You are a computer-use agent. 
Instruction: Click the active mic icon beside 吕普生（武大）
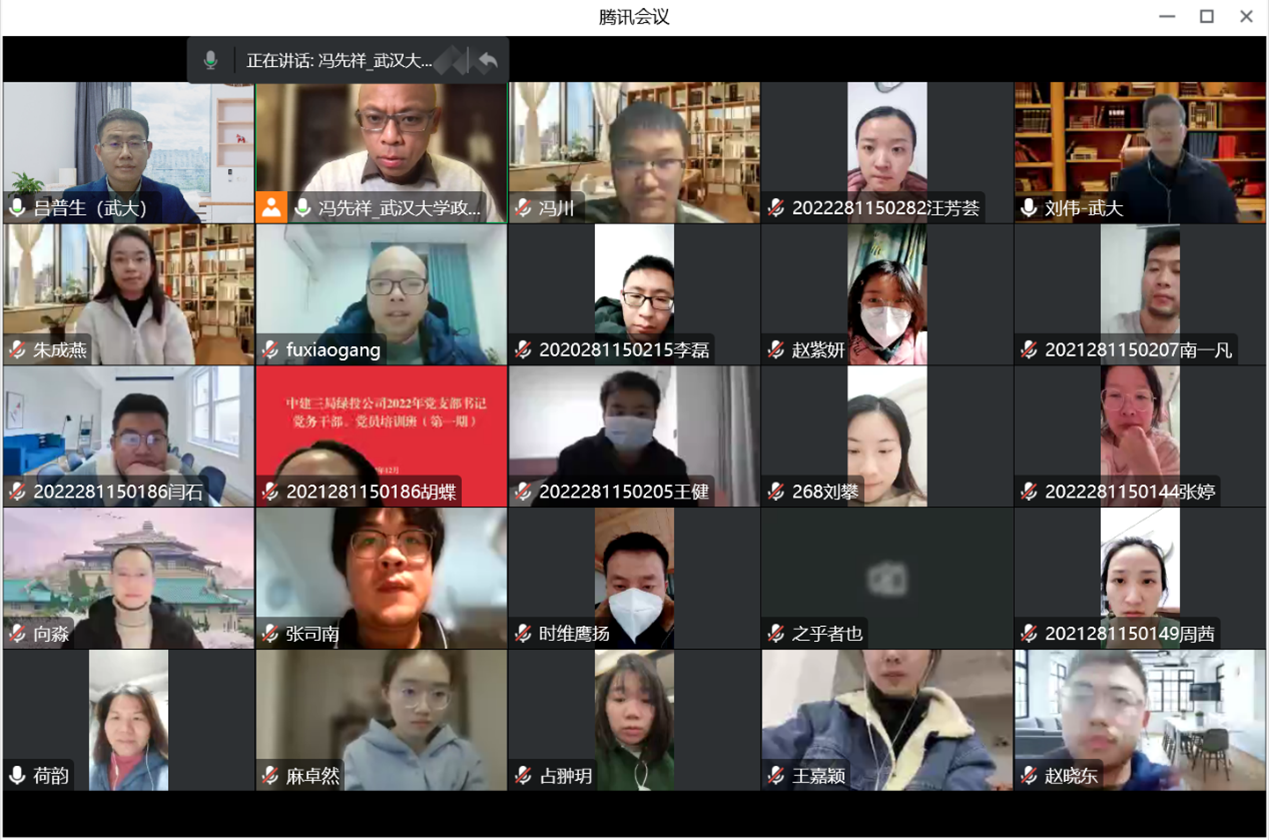17,208
